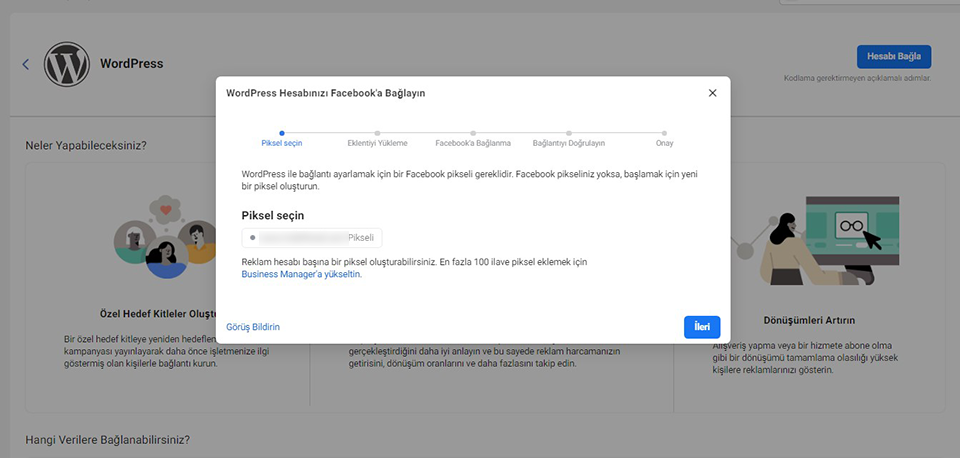Select the Onay step
The width and height of the screenshot is (960, 458).
click(664, 143)
